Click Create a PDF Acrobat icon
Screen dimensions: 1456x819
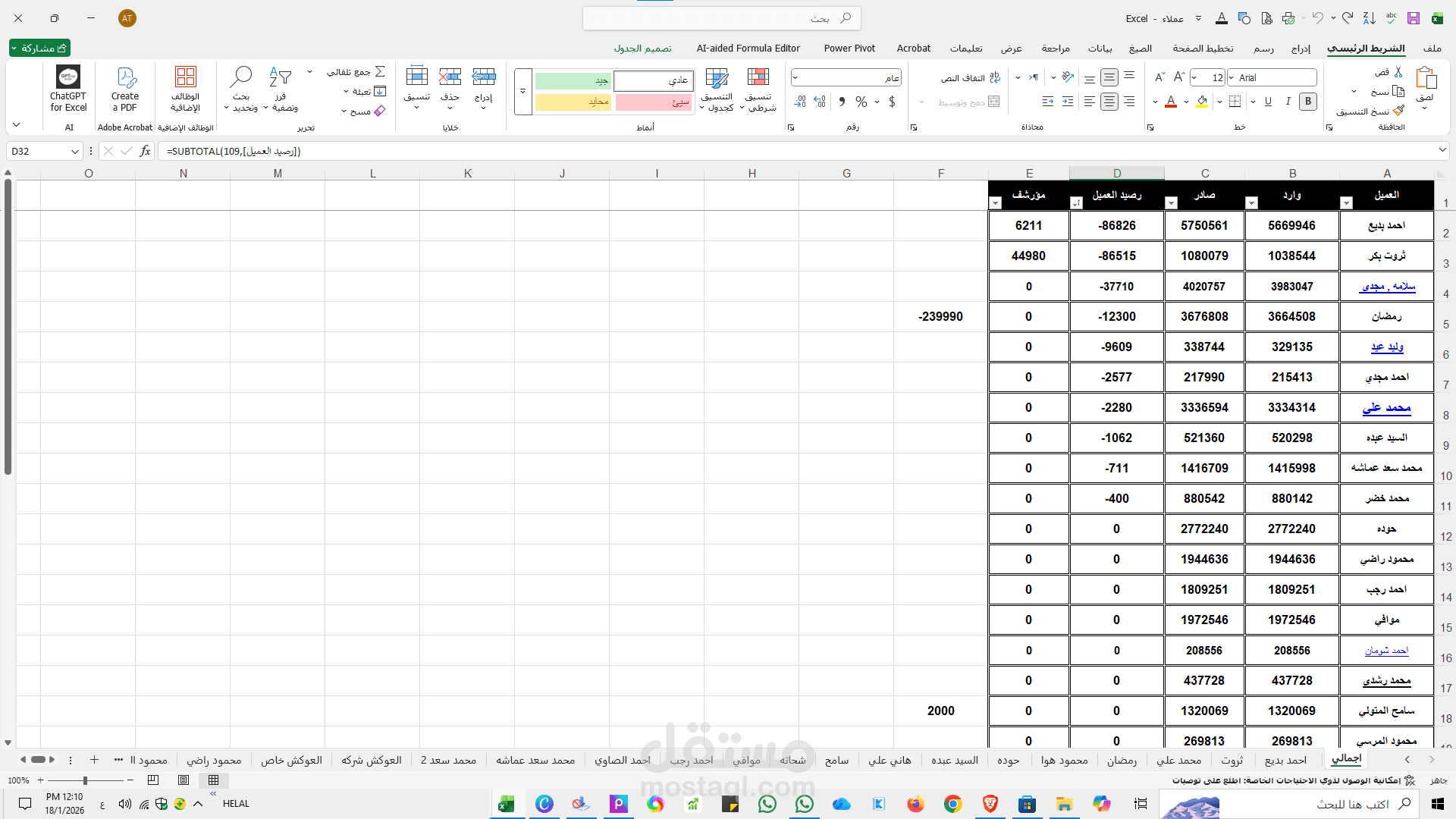(125, 77)
